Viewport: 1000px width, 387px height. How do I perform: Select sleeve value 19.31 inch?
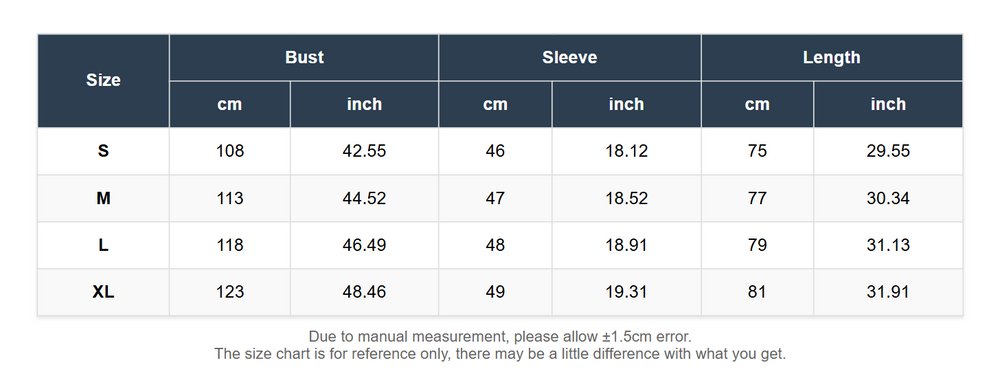(626, 292)
